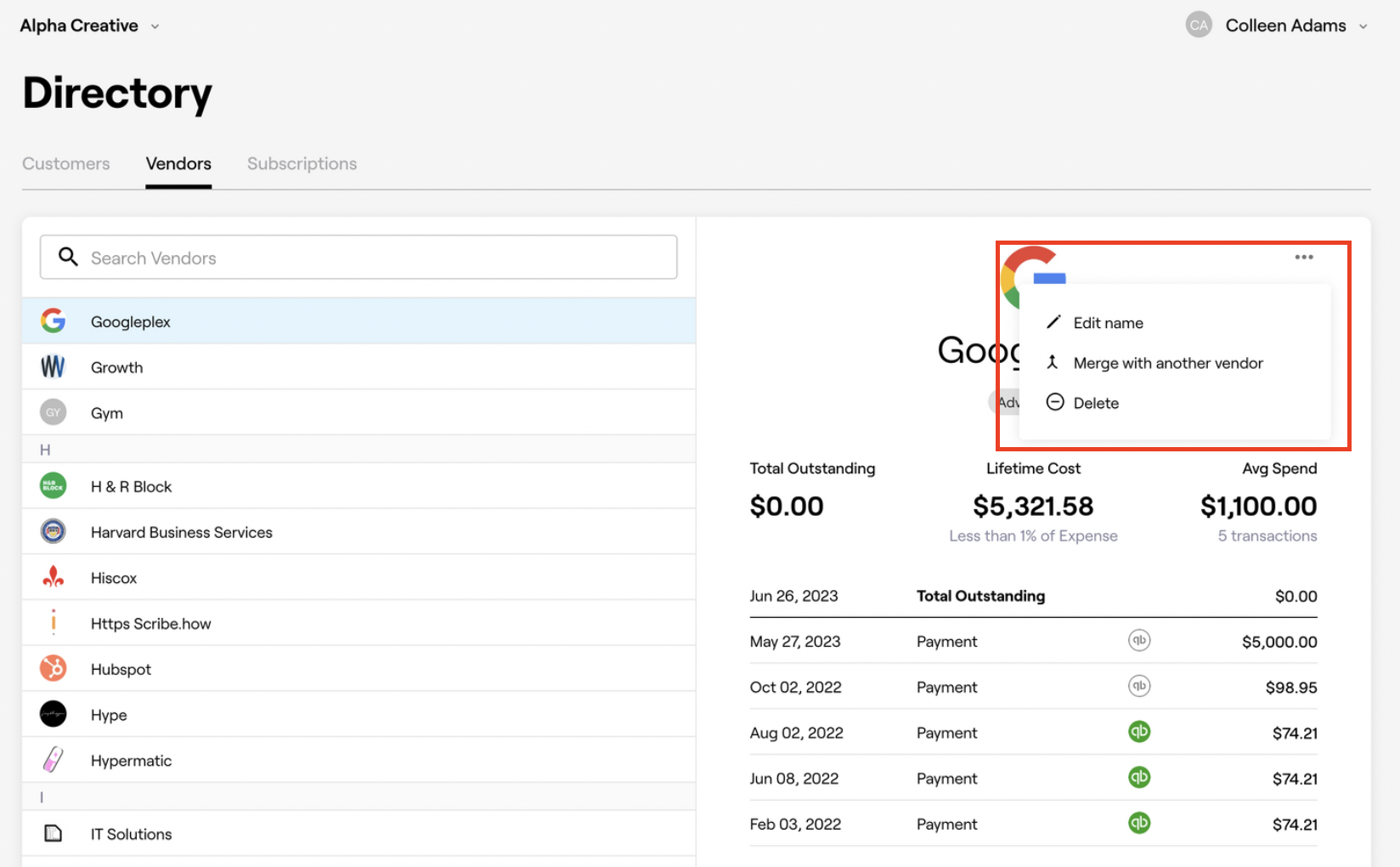Click the green QuickBooks icon on Feb 03, 2022
The image size is (1400, 867).
click(1139, 823)
